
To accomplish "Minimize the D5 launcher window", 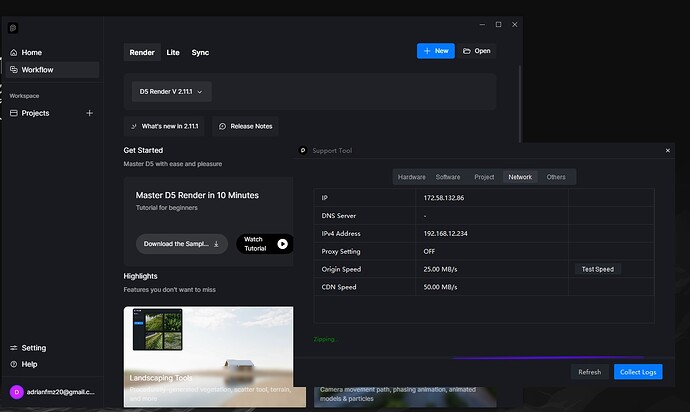I will click(x=482, y=25).
